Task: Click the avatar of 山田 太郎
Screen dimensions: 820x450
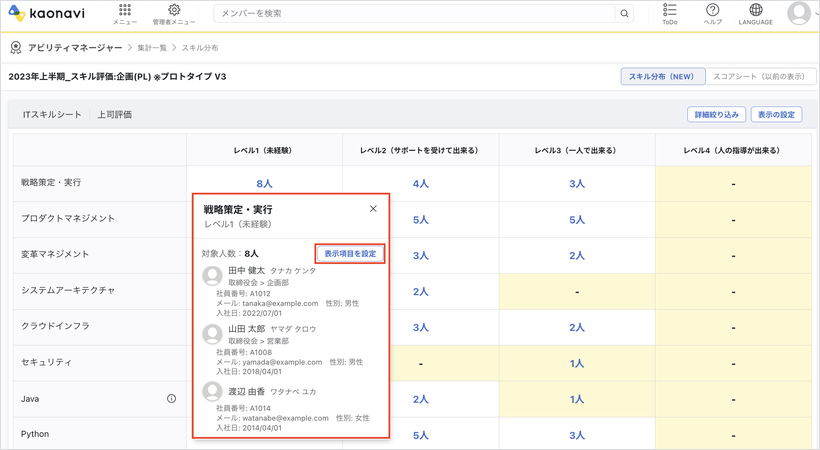Action: (212, 334)
